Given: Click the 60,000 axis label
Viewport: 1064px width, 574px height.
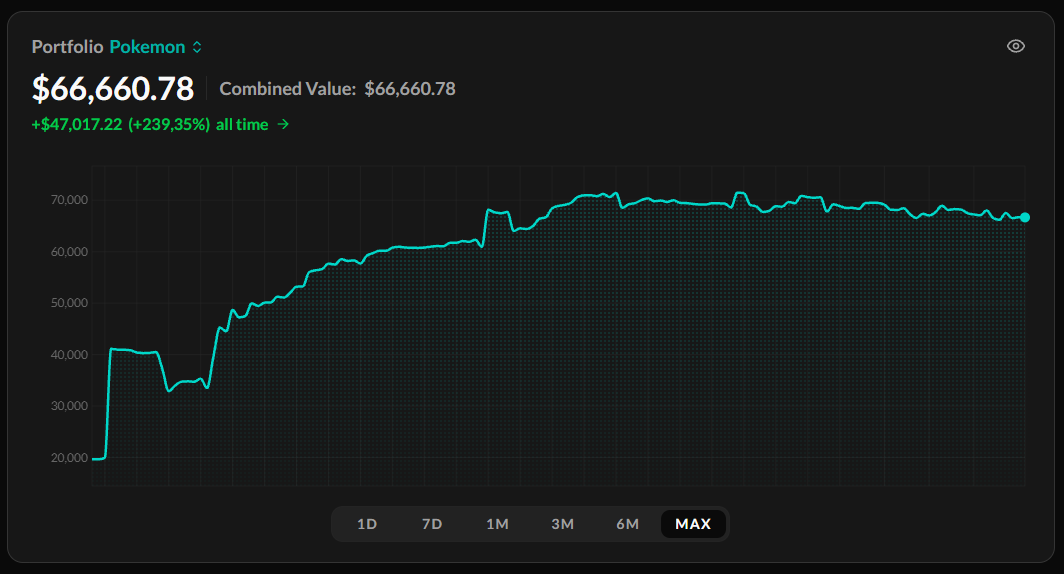Looking at the screenshot, I should pos(69,251).
